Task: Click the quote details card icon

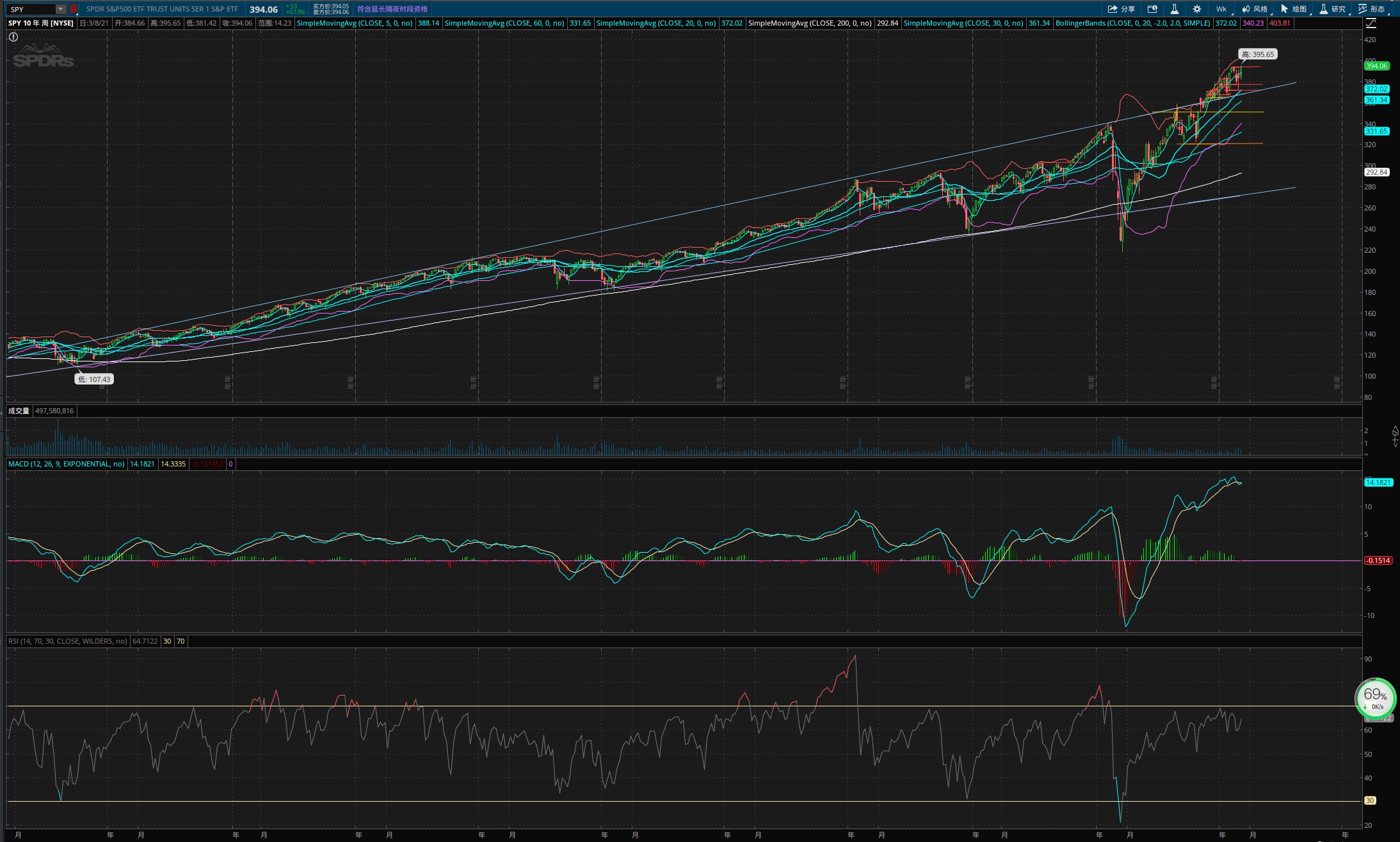Action: click(x=1152, y=9)
